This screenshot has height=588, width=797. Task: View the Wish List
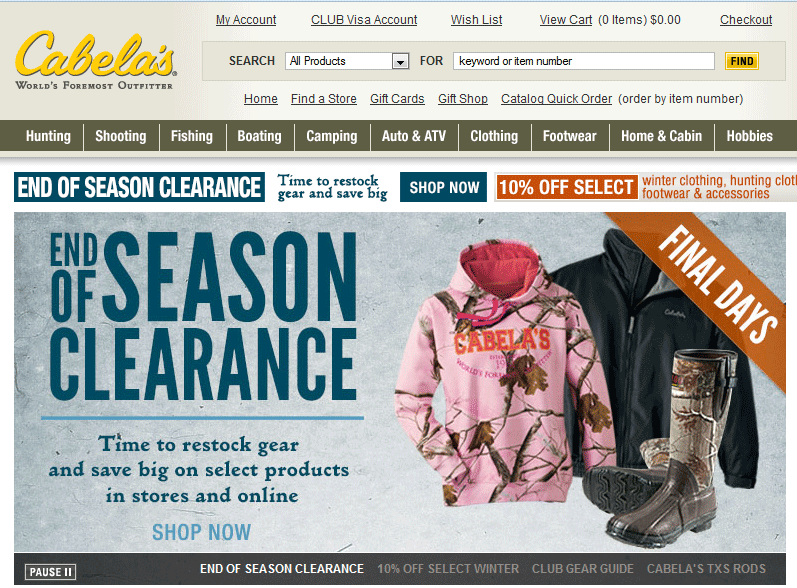pyautogui.click(x=476, y=20)
